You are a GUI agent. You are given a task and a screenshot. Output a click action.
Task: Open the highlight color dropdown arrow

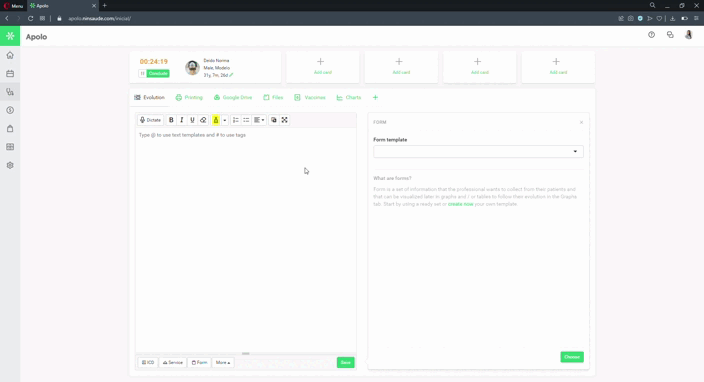coord(224,120)
